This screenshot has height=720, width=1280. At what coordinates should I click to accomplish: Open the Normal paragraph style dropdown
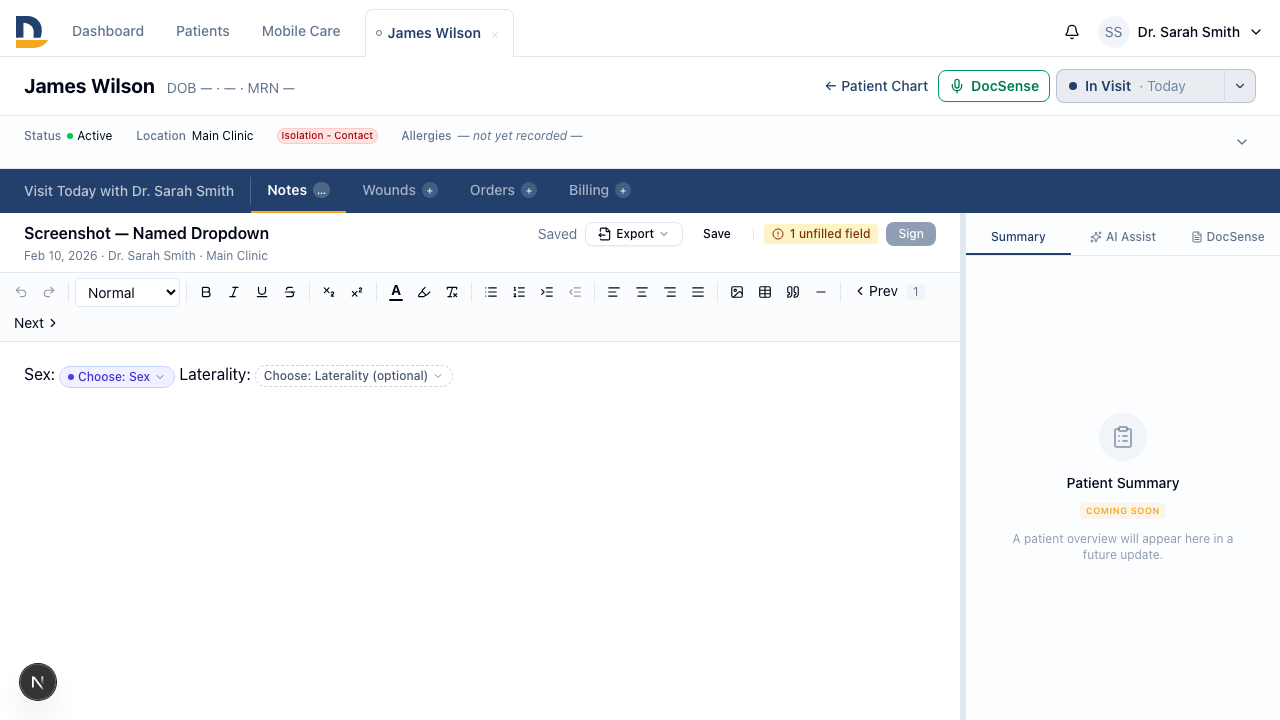click(x=128, y=292)
